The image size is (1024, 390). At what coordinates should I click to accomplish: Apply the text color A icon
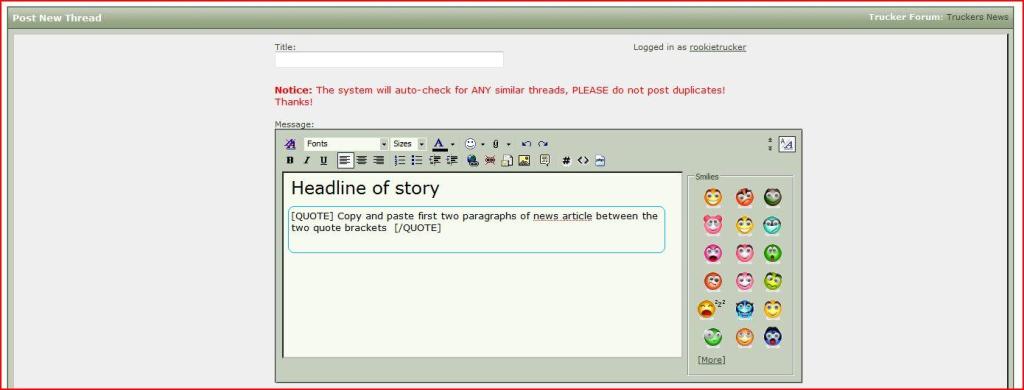coord(440,144)
